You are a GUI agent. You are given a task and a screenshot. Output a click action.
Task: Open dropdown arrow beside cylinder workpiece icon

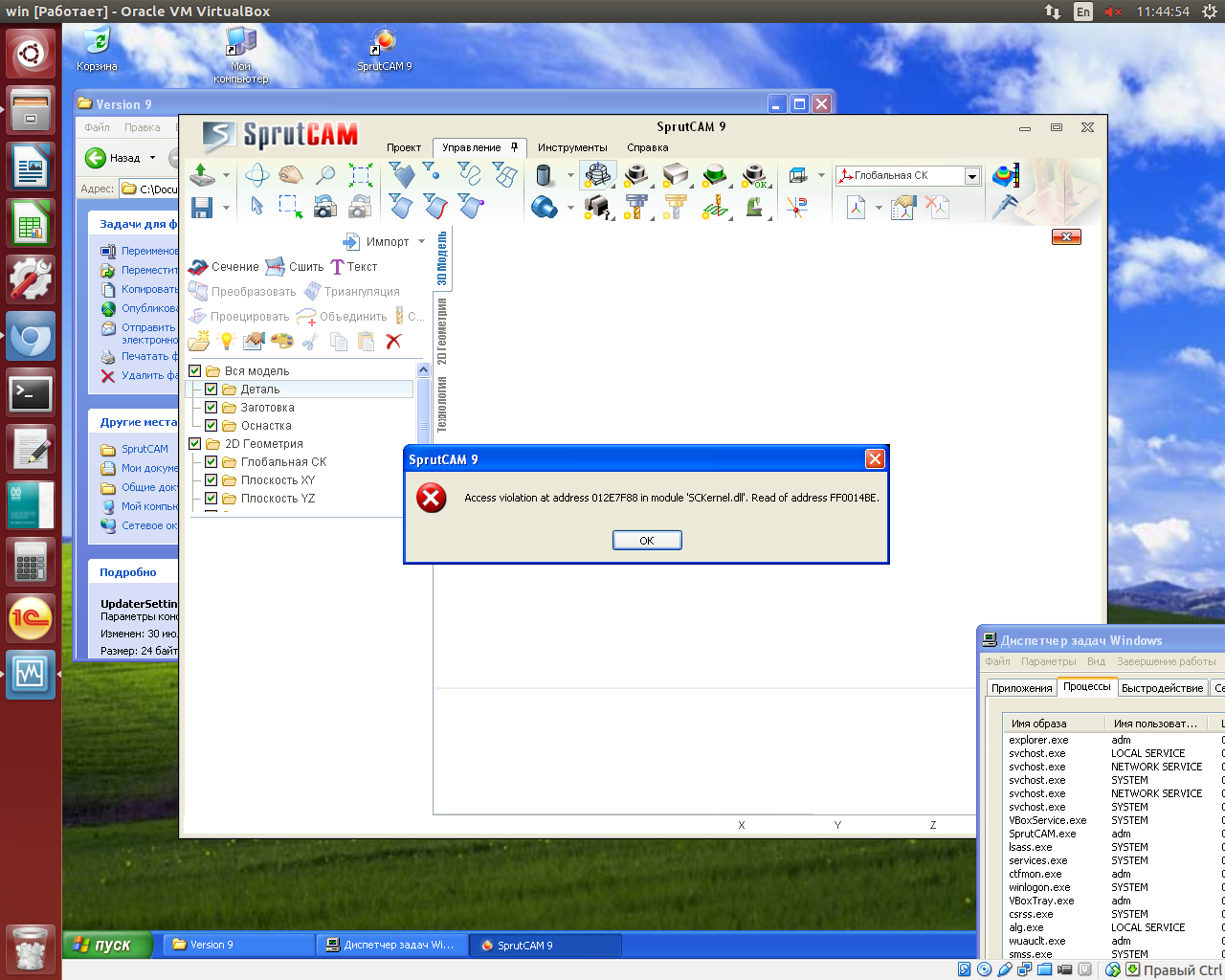point(570,175)
